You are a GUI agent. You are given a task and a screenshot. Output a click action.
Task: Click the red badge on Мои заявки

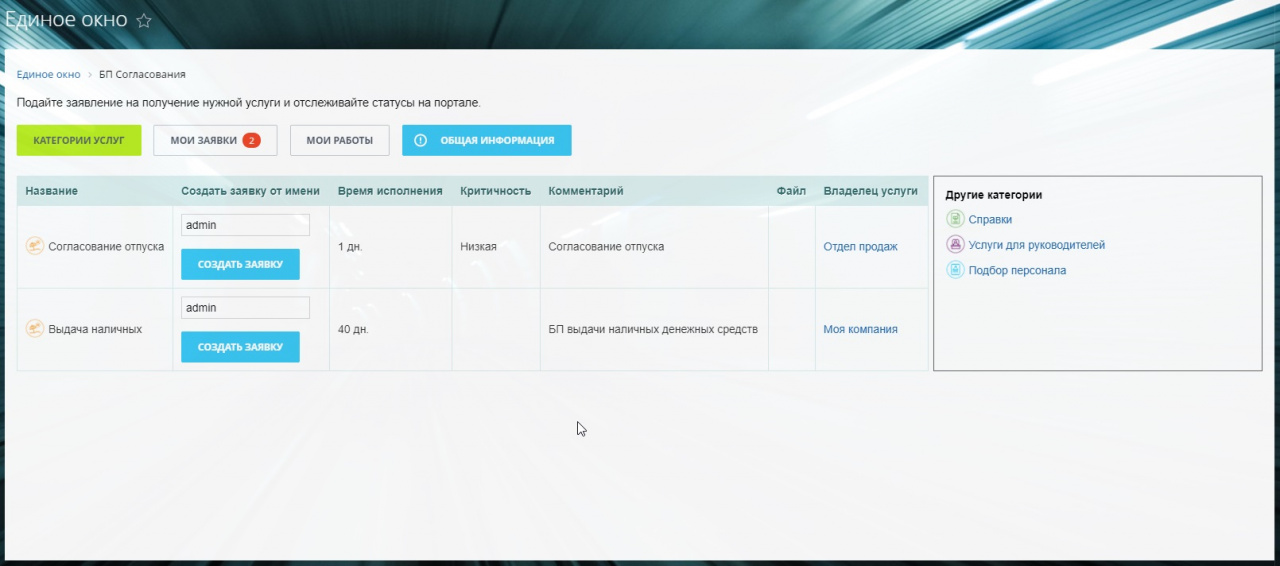(x=251, y=140)
